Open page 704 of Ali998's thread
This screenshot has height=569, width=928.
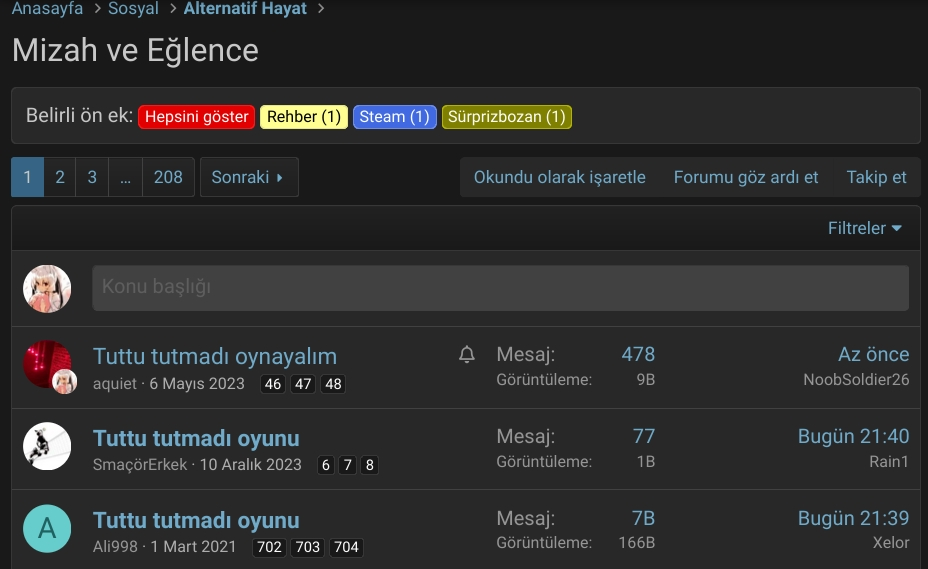(346, 547)
